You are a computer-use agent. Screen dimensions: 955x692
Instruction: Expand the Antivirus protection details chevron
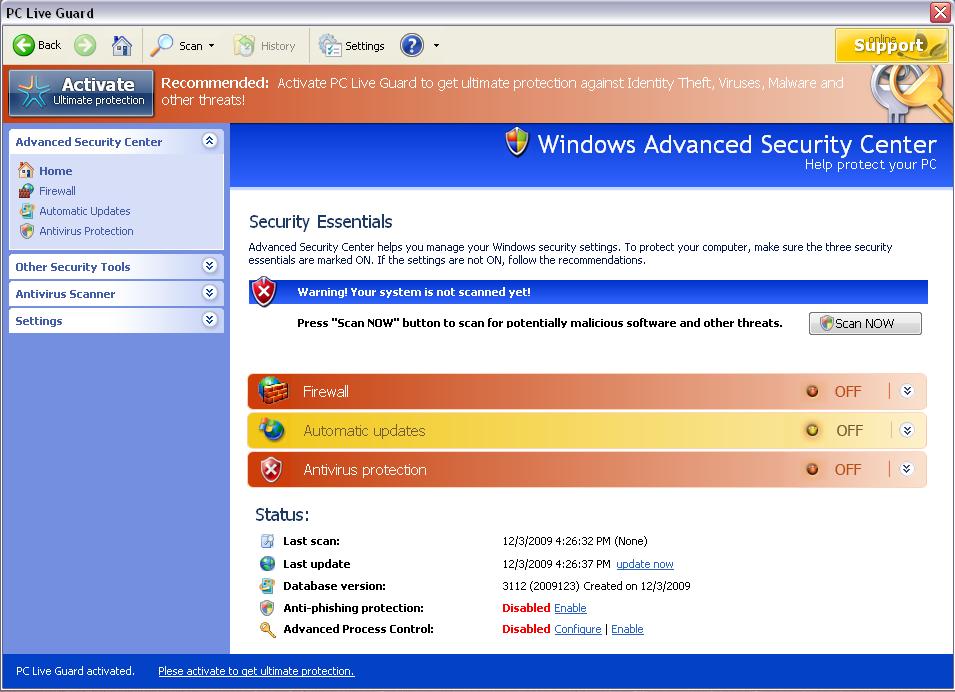907,469
